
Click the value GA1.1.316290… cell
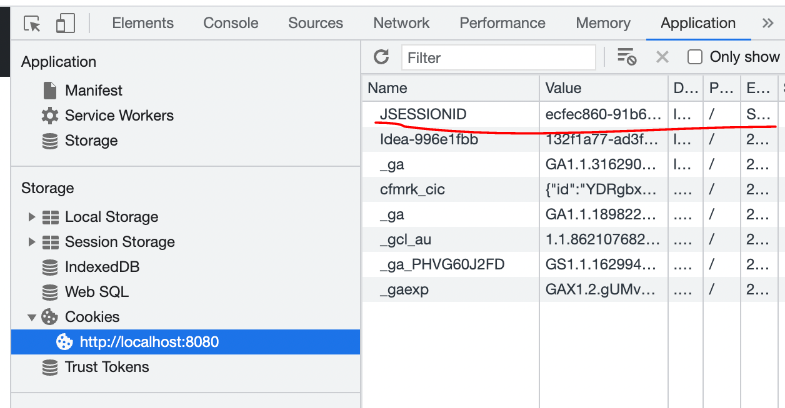pyautogui.click(x=603, y=164)
